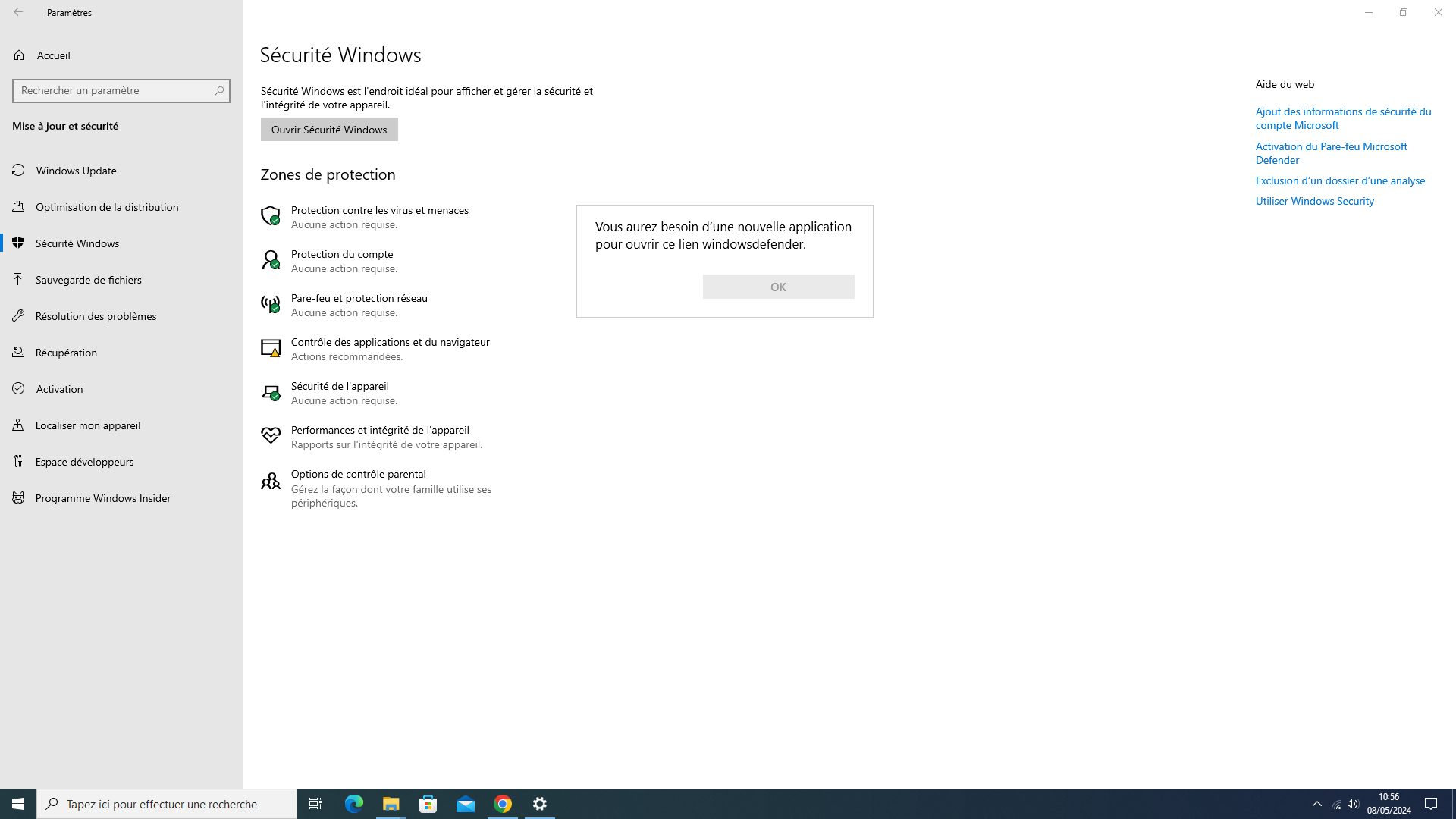Open the notification center icon
Viewport: 1456px width, 819px height.
tap(1431, 804)
